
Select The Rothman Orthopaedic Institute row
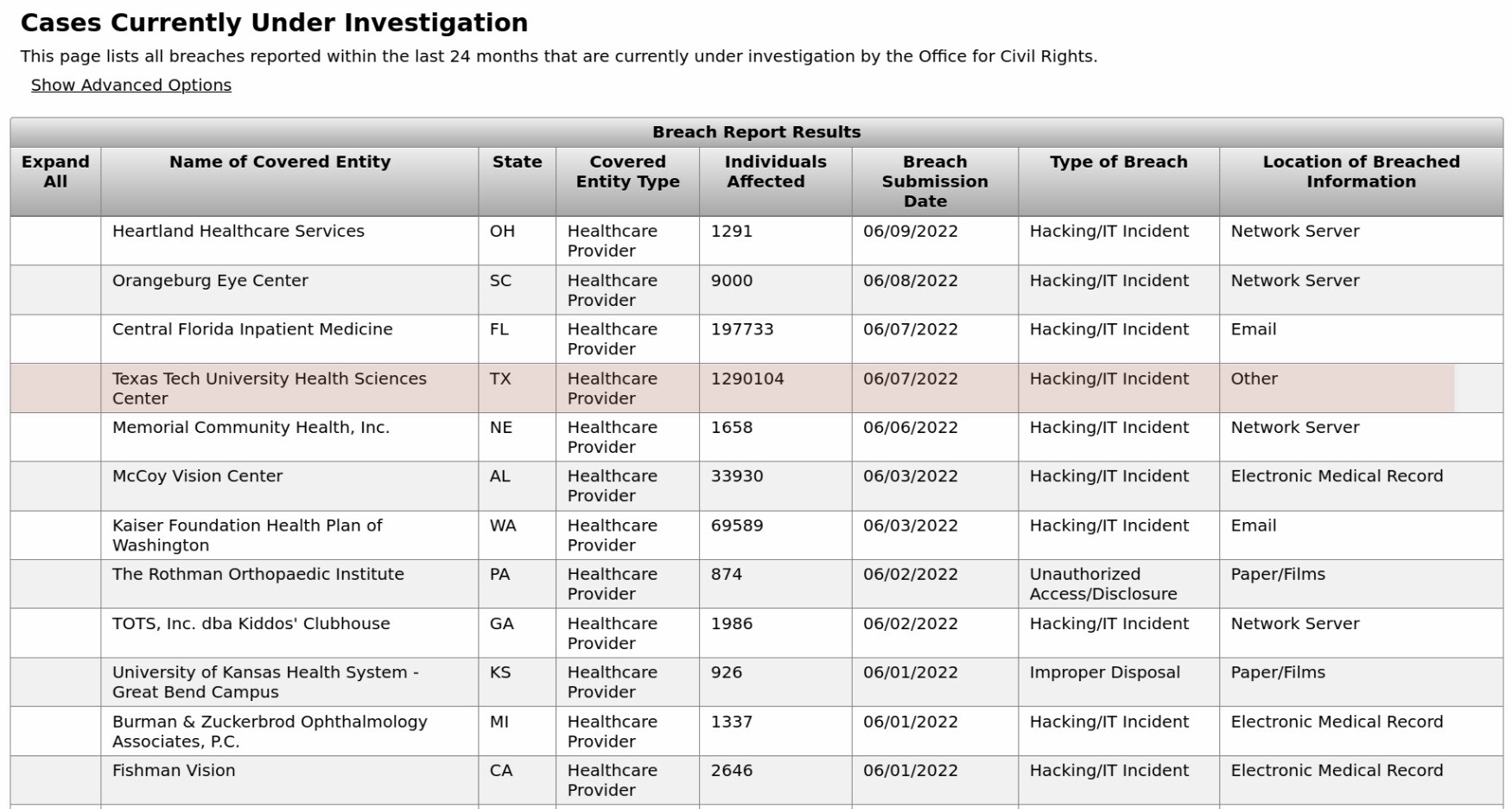tap(756, 584)
